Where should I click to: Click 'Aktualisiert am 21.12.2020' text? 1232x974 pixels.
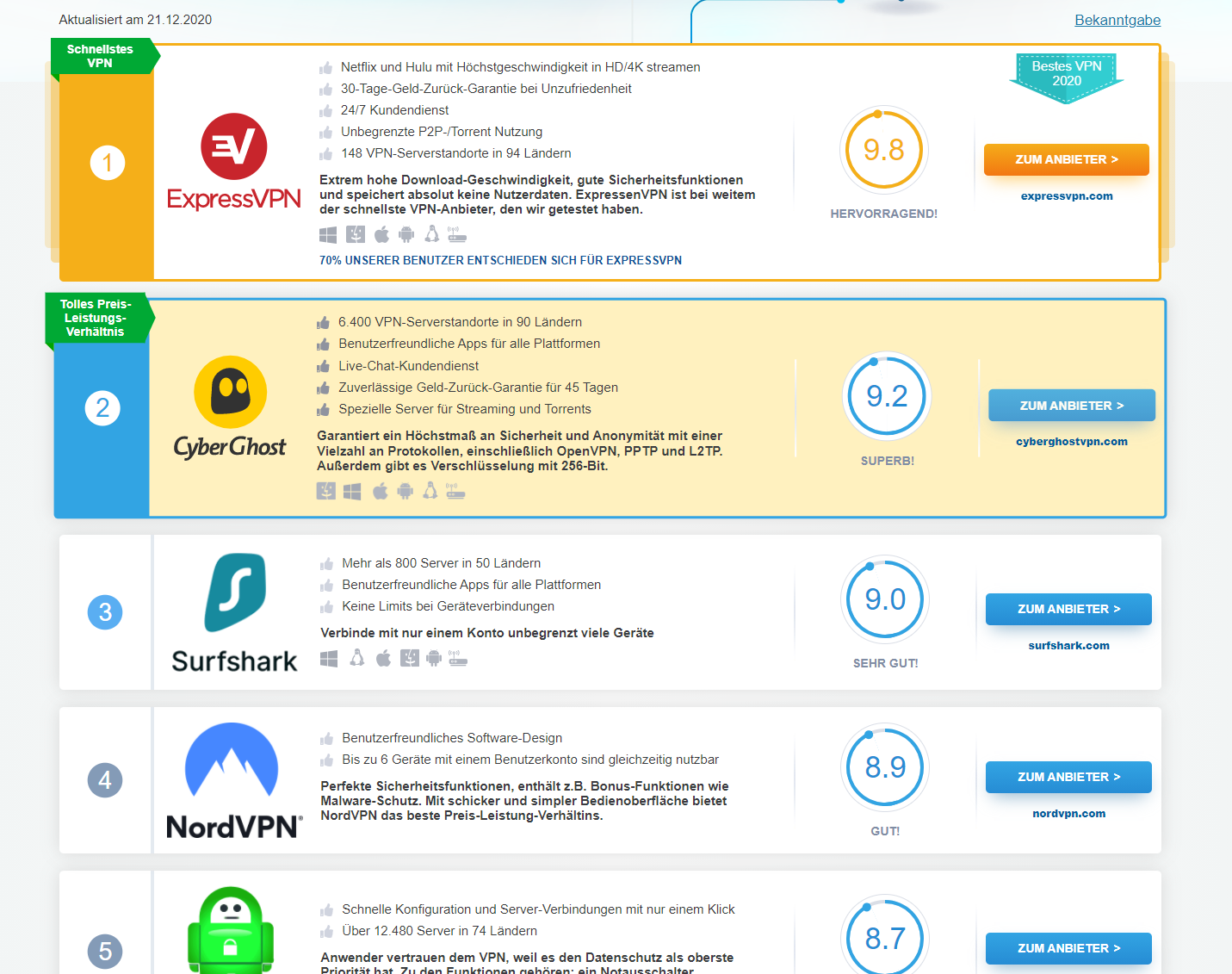pos(135,20)
